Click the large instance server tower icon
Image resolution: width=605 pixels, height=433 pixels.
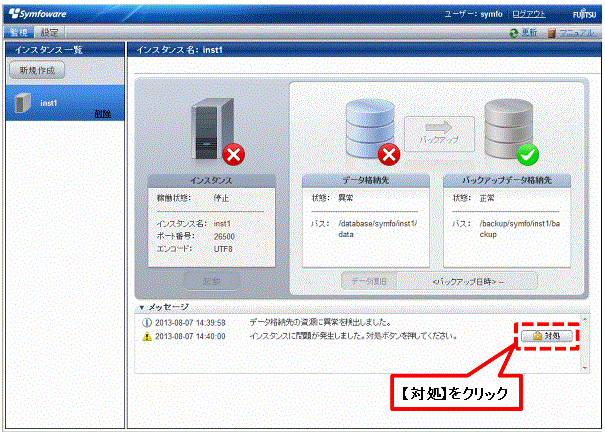pyautogui.click(x=212, y=129)
